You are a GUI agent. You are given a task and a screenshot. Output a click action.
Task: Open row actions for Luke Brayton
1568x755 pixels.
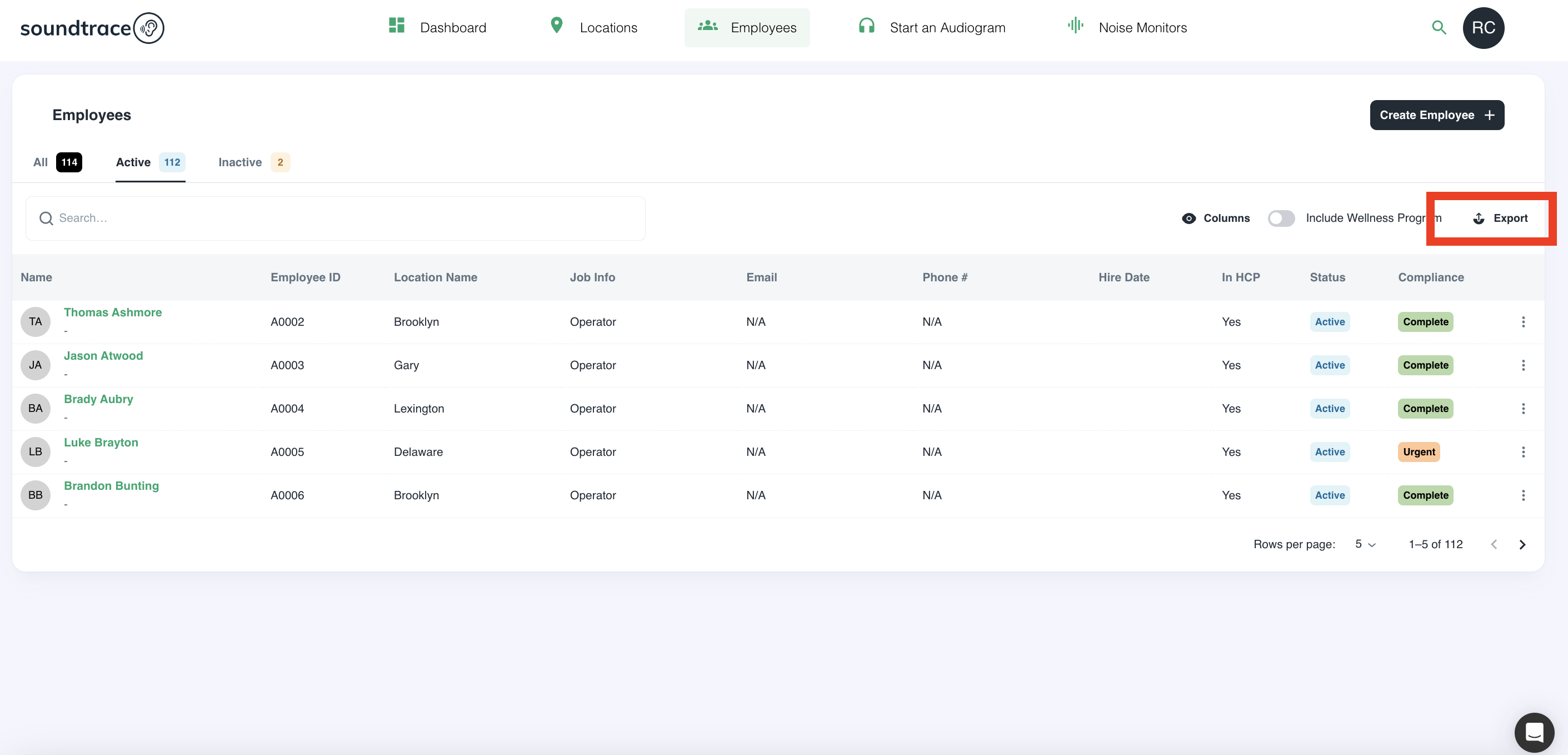tap(1523, 451)
